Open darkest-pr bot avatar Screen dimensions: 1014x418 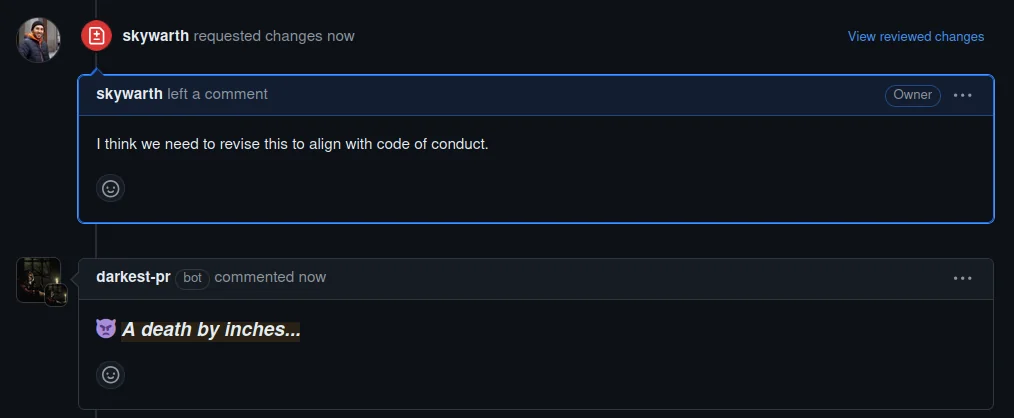coord(38,279)
